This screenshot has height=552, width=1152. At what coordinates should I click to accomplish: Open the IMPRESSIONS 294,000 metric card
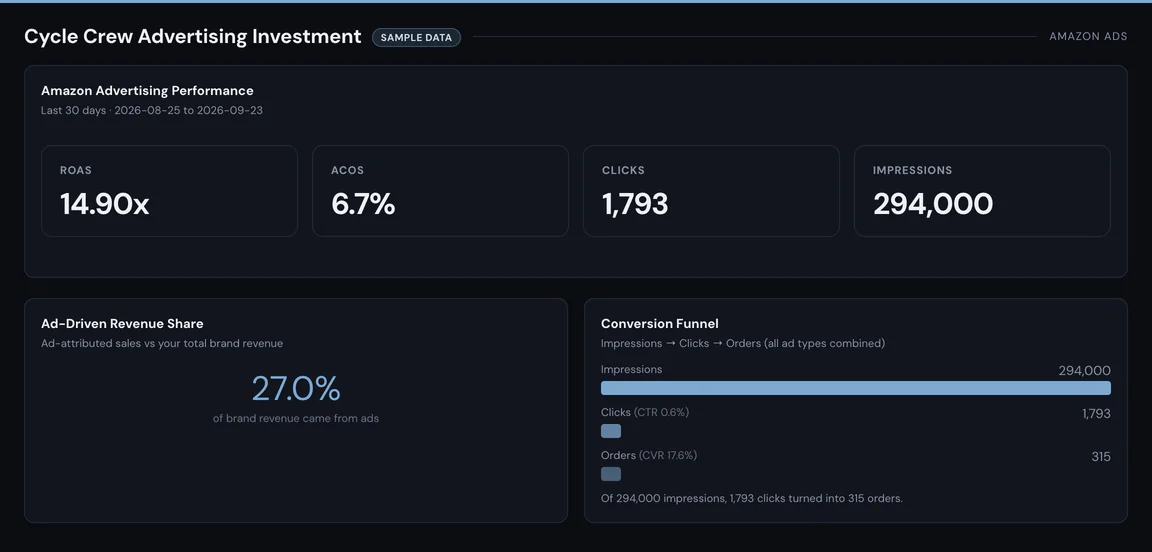(x=982, y=191)
